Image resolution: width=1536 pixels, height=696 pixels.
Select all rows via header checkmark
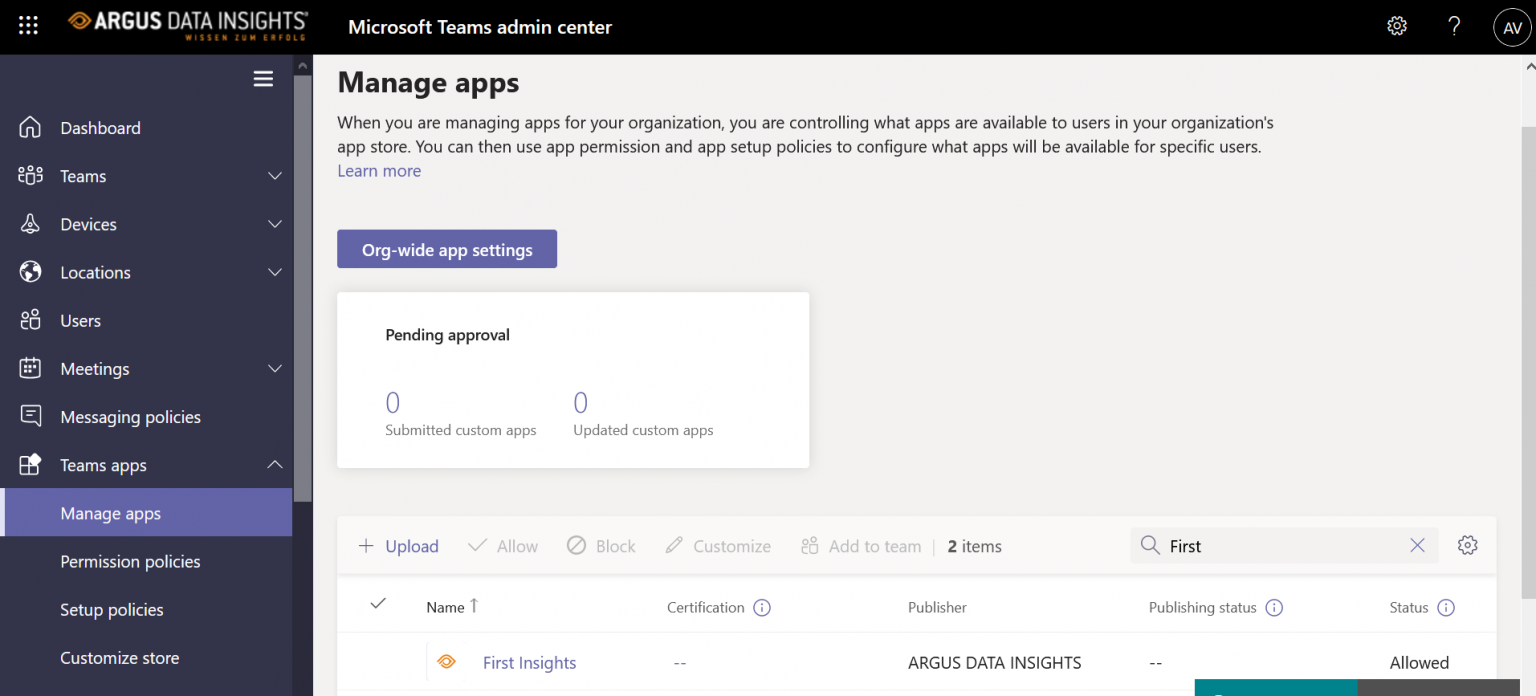(378, 604)
